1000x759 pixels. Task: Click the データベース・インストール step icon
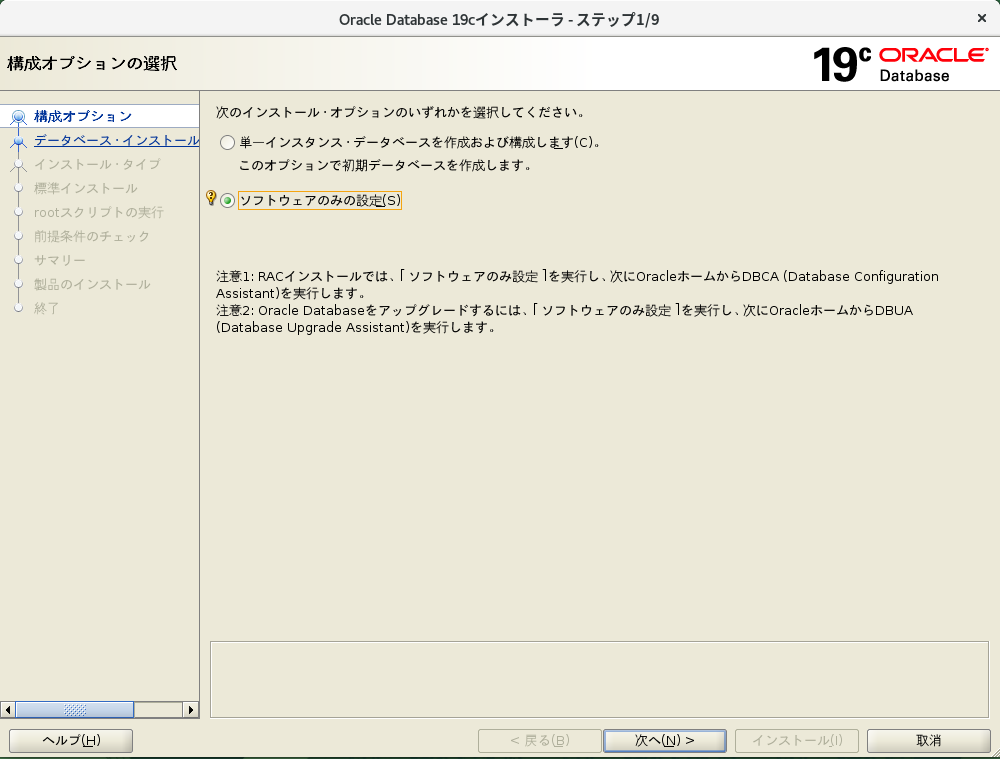pyautogui.click(x=18, y=141)
